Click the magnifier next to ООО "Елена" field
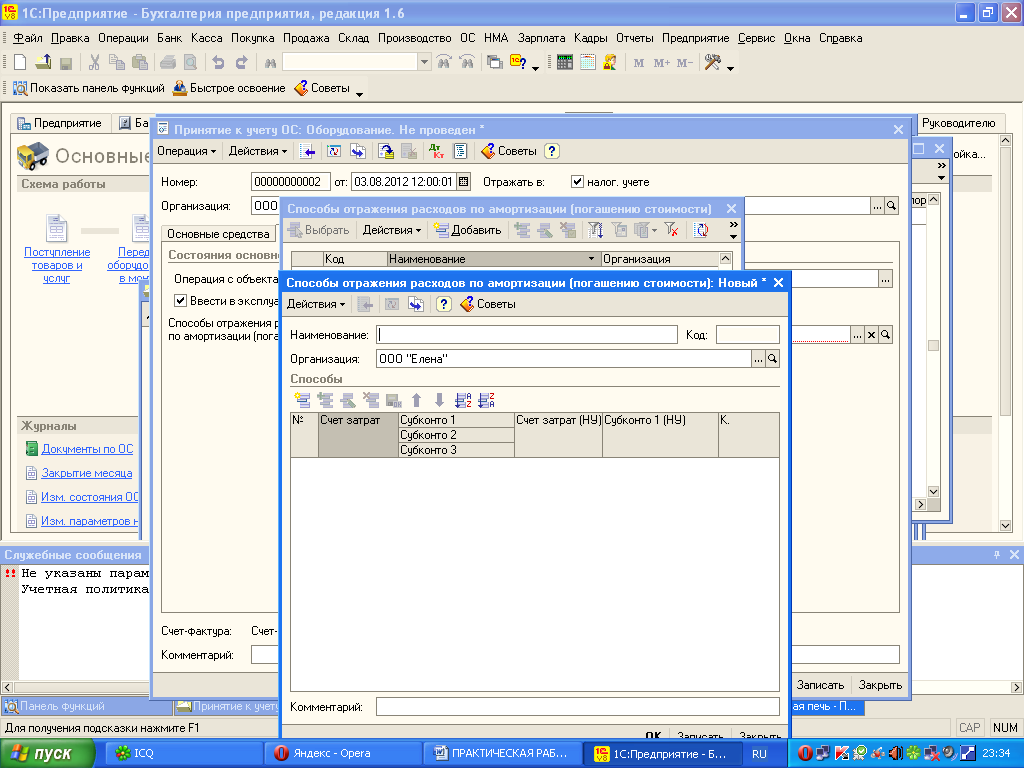 (773, 359)
